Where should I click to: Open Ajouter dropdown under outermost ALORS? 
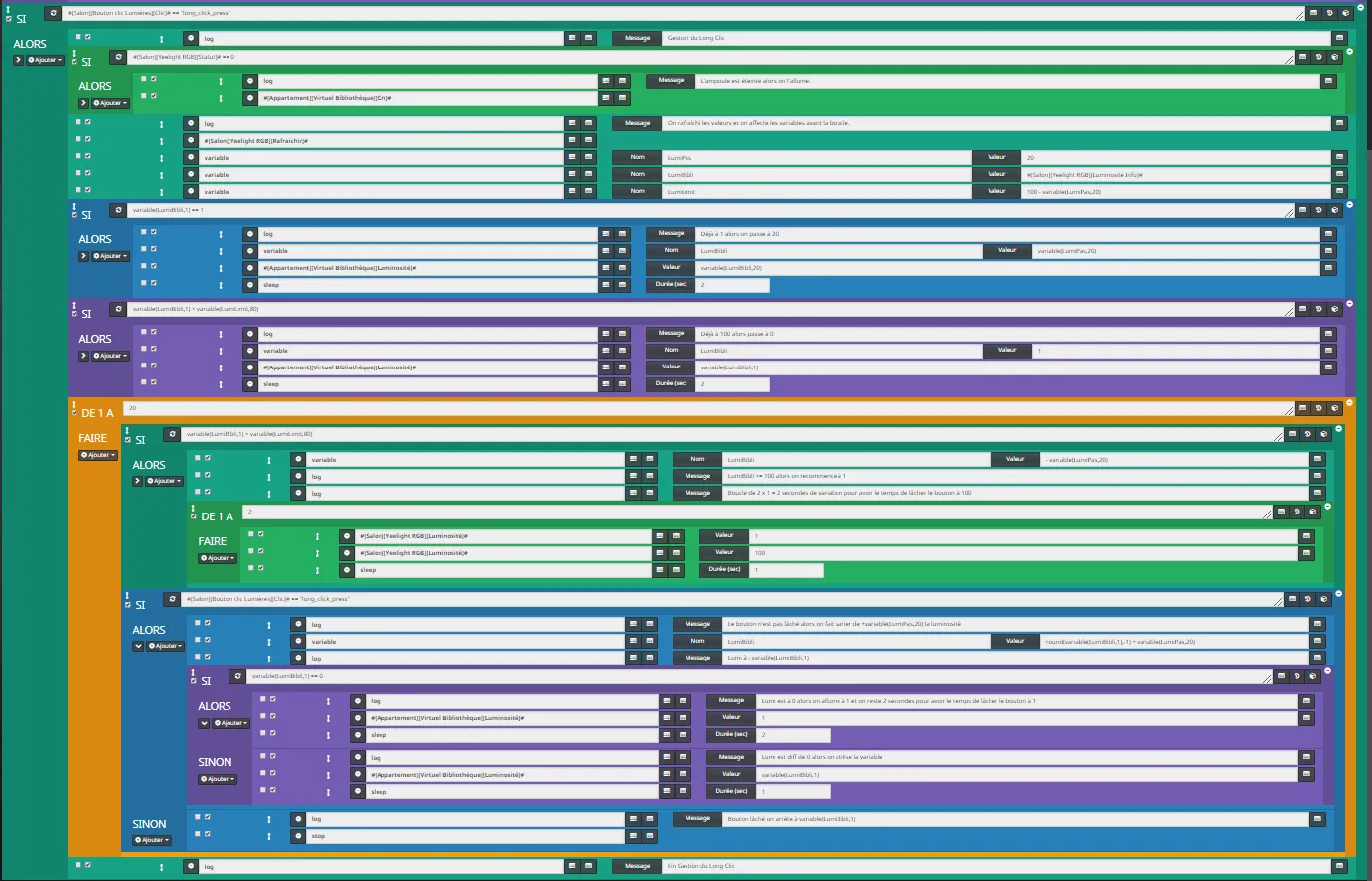(46, 60)
